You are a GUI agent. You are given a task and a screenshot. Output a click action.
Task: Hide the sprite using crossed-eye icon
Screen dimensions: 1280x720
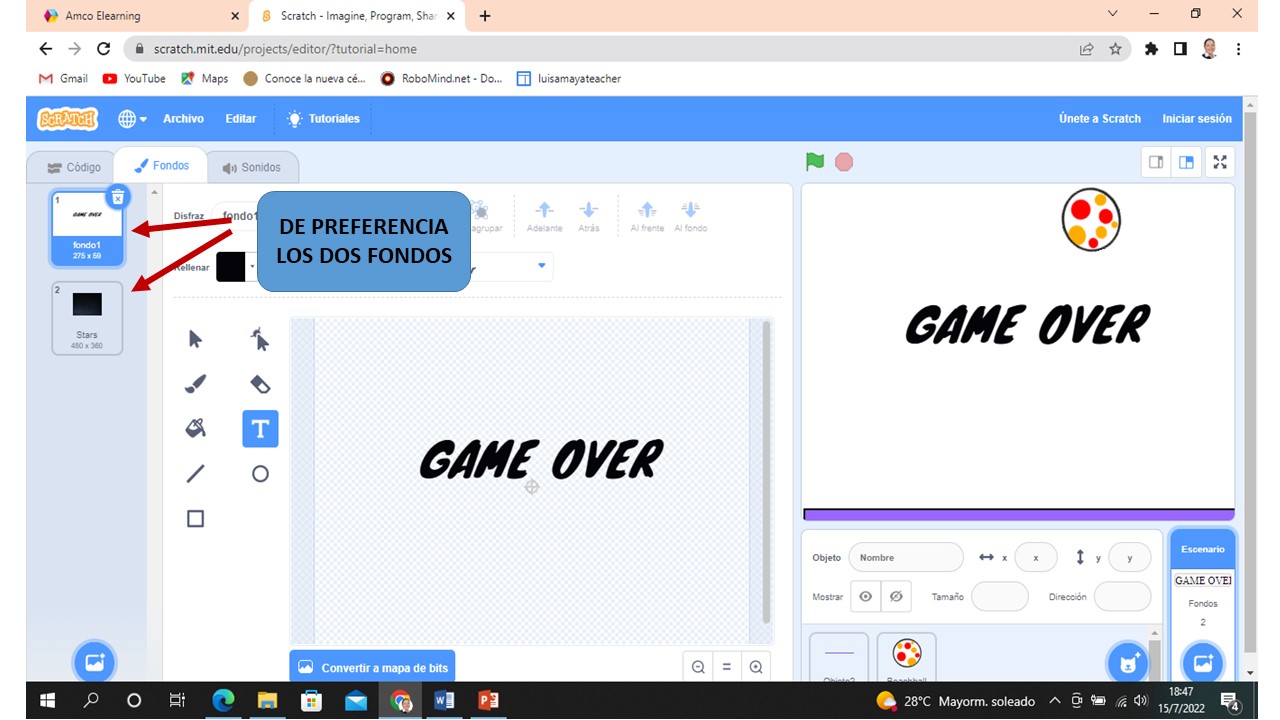pyautogui.click(x=896, y=597)
